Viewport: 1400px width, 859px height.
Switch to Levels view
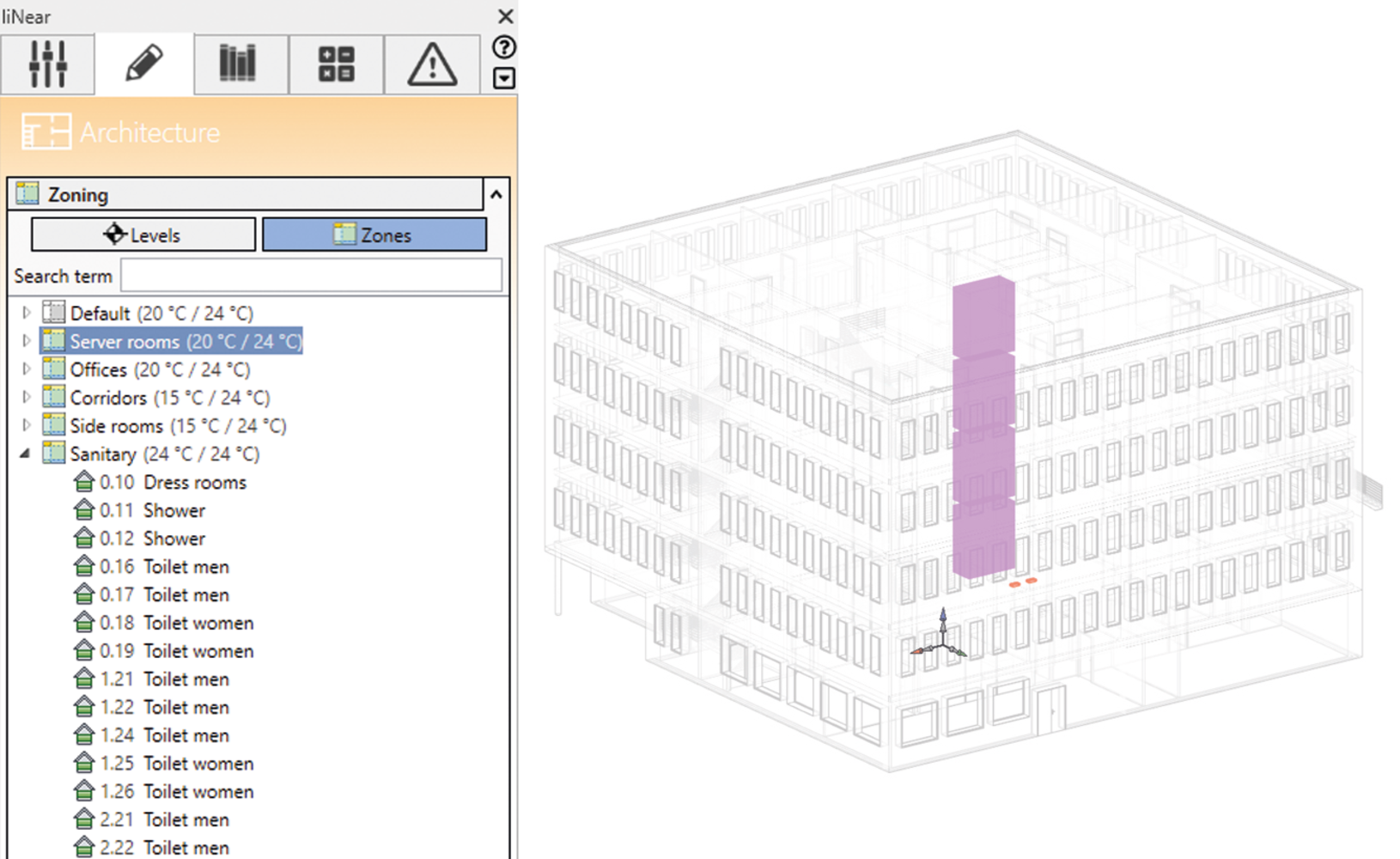143,235
